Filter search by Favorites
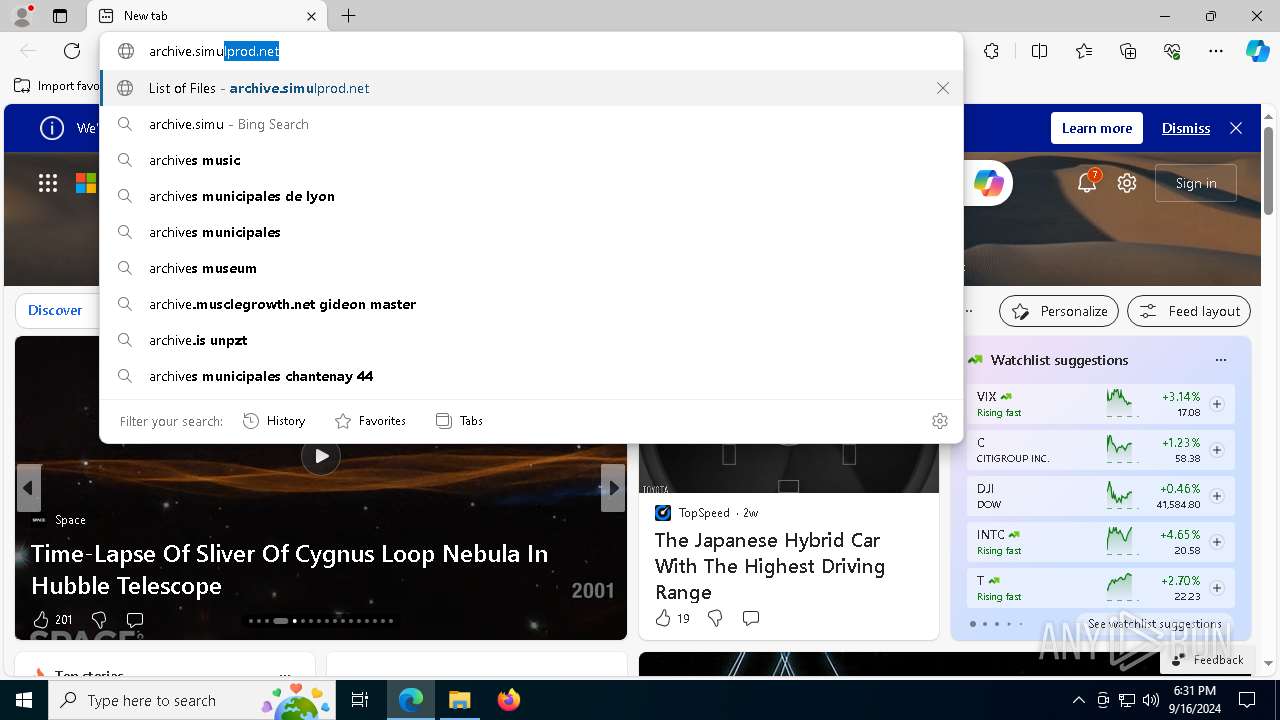Screen dimensions: 1280x720 pos(370,421)
